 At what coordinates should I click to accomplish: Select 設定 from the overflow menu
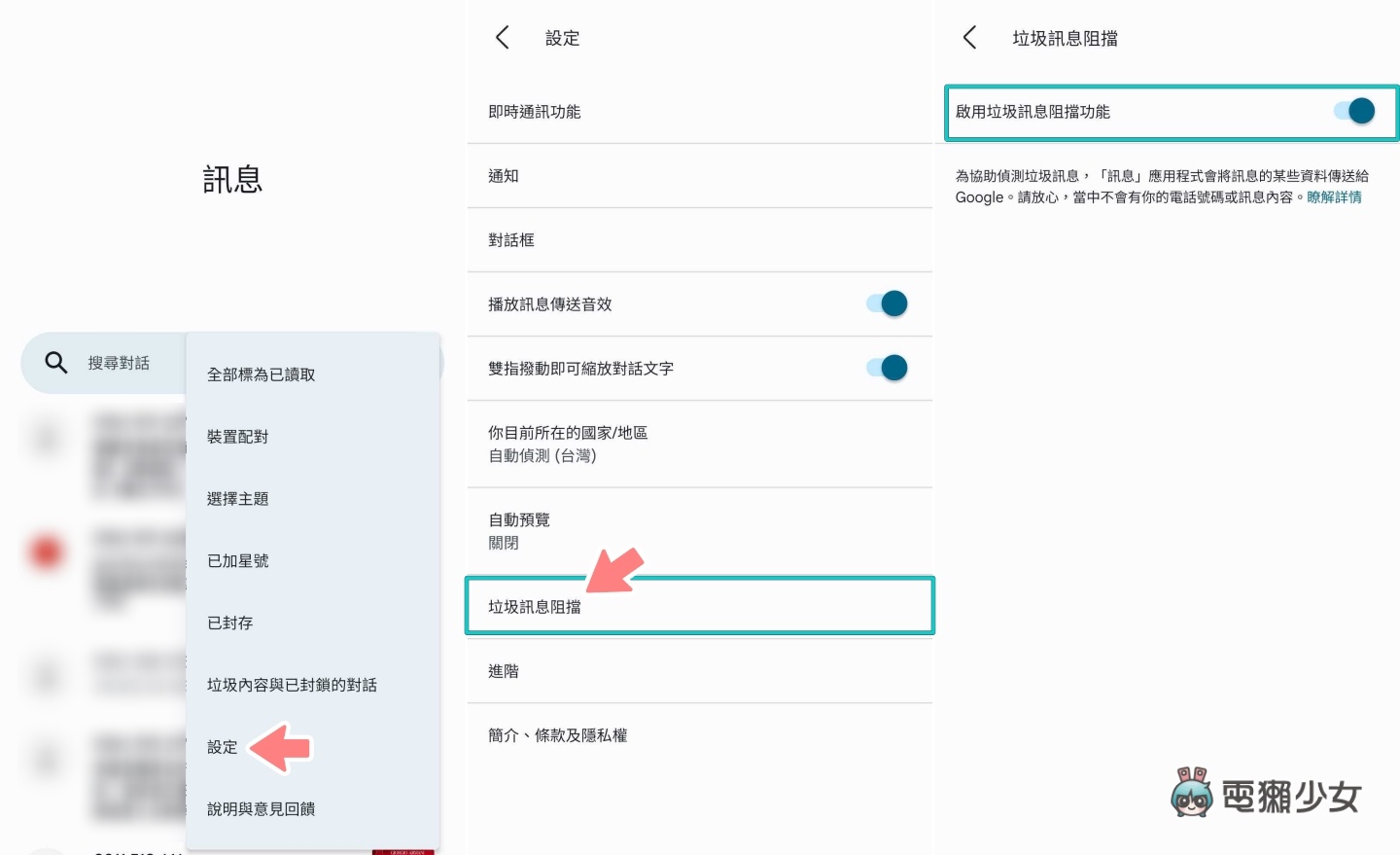click(222, 747)
